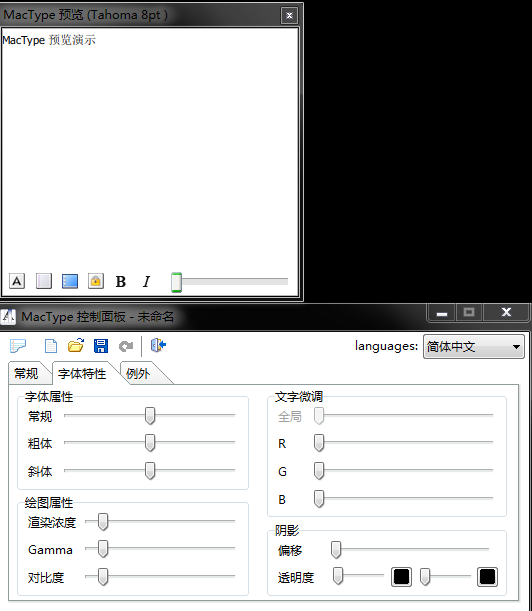The height and width of the screenshot is (611, 532).
Task: Open the 例外 tab
Action: tap(138, 374)
